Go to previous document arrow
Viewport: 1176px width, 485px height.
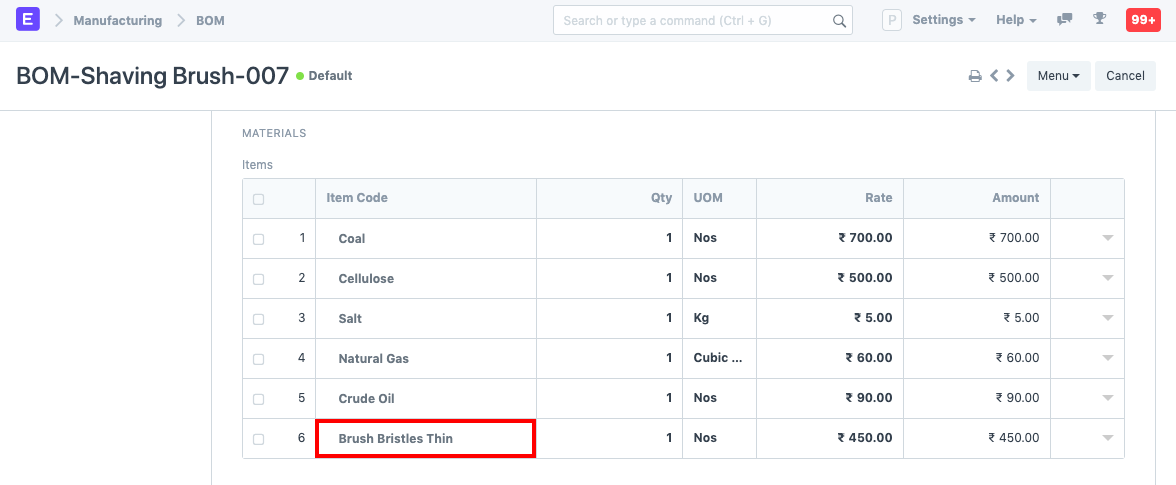click(994, 76)
